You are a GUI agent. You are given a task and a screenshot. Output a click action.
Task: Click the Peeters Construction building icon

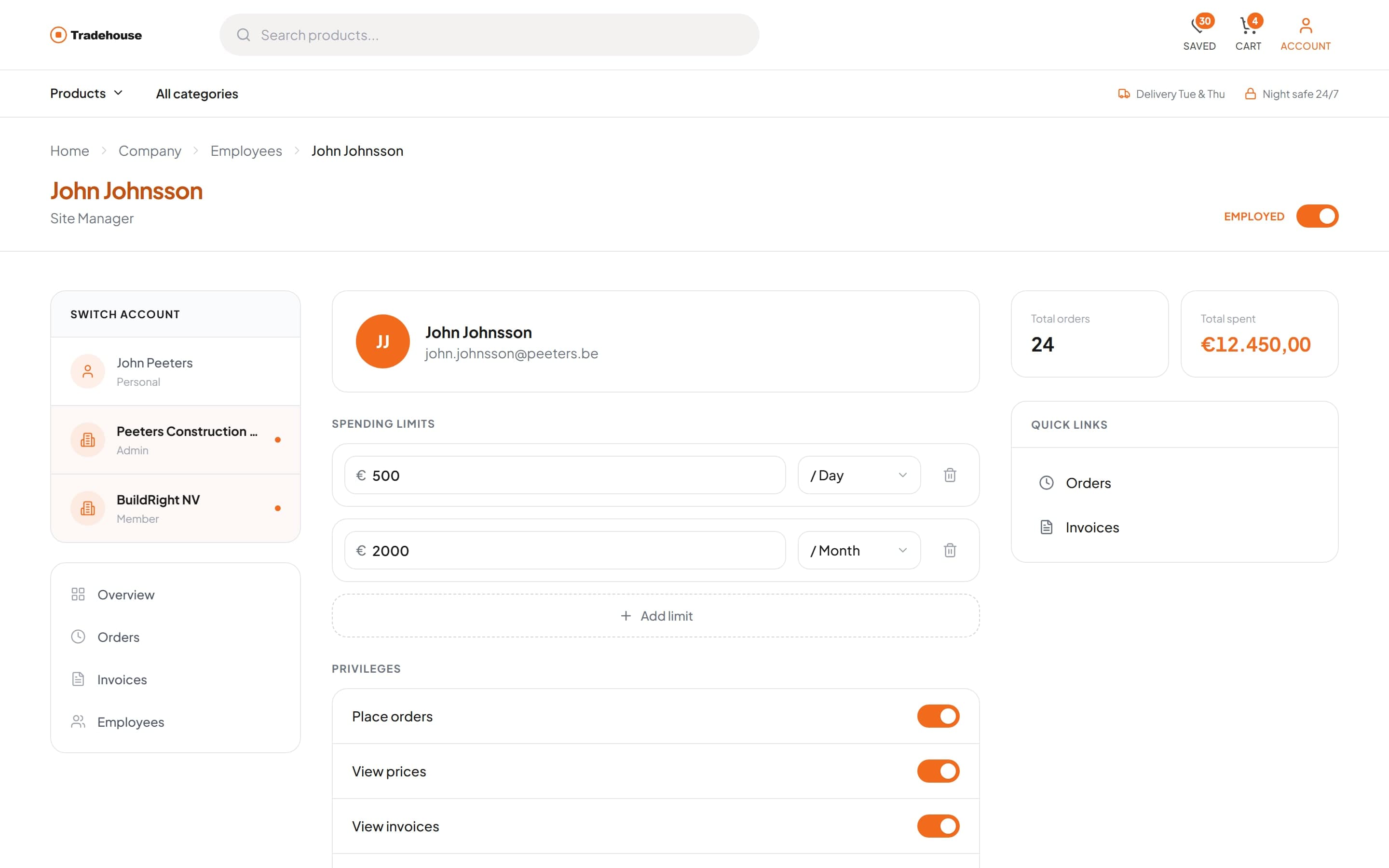click(87, 440)
